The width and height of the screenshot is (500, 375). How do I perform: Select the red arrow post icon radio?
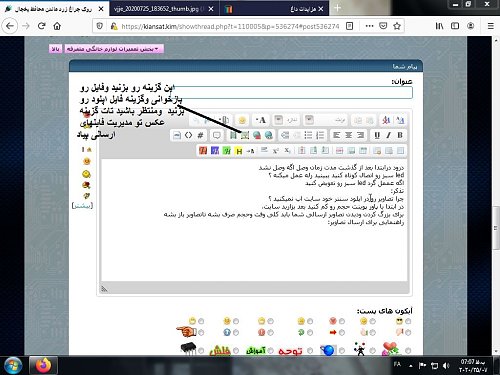(x=342, y=332)
